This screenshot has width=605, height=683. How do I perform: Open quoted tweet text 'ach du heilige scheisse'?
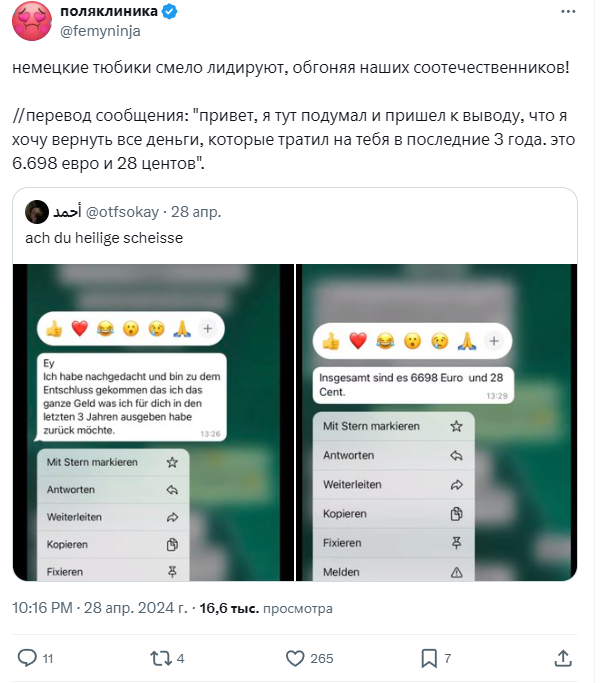tap(104, 238)
